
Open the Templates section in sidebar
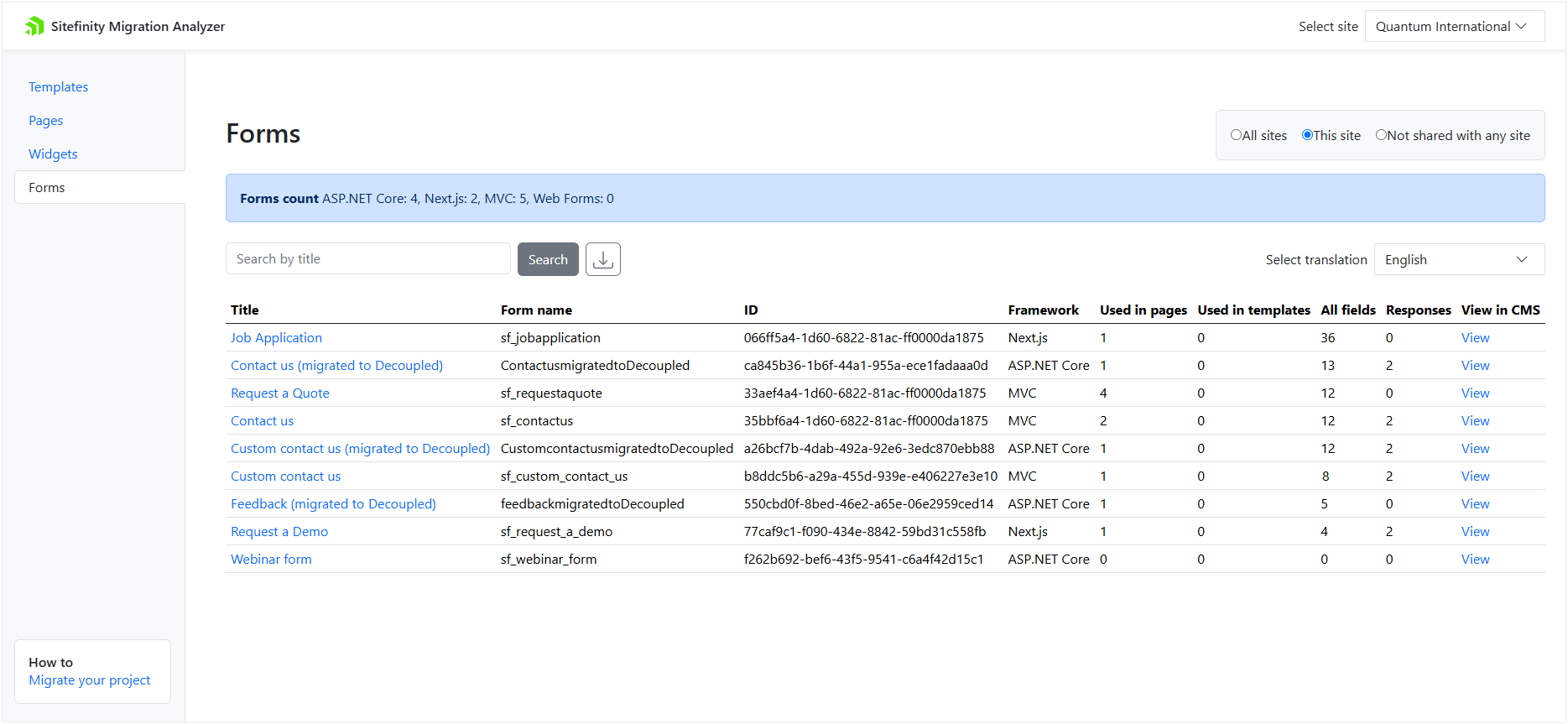click(58, 86)
